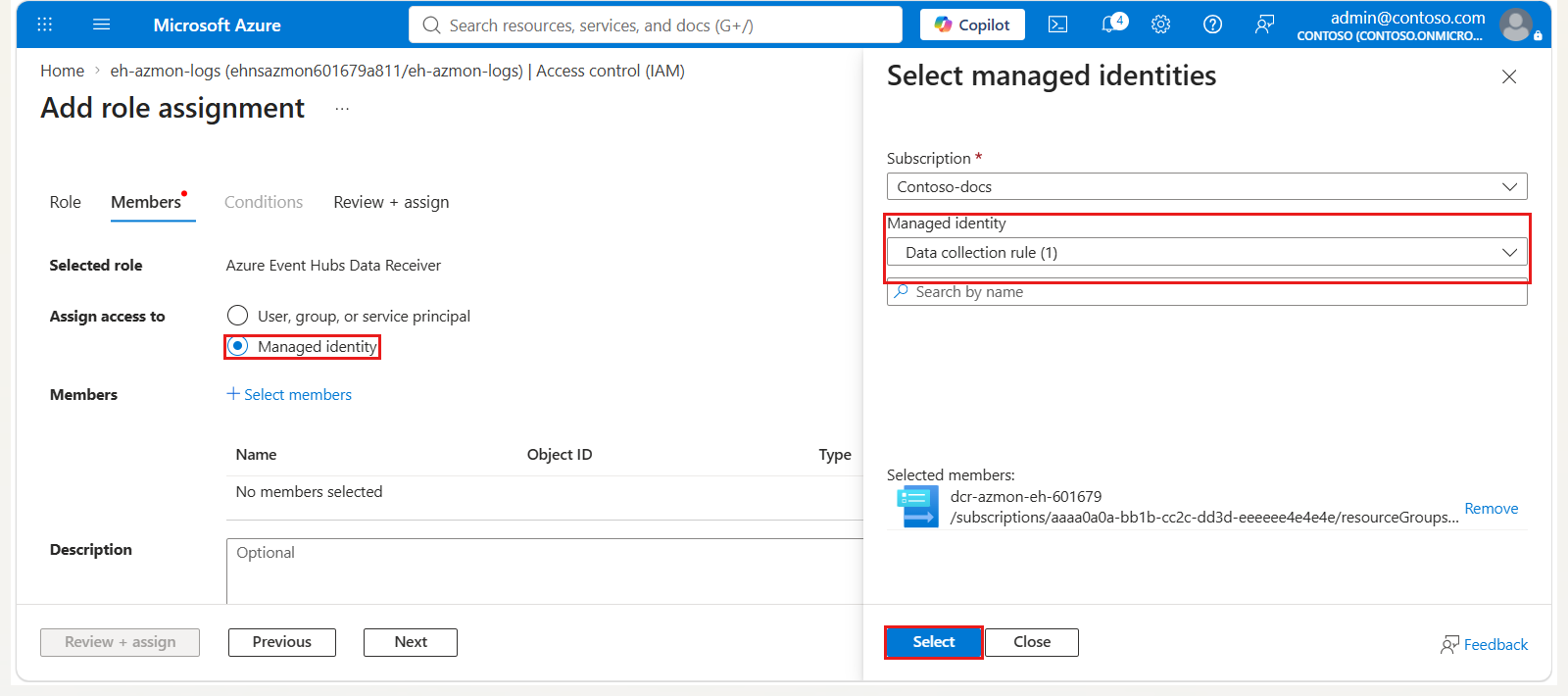Image resolution: width=1568 pixels, height=696 pixels.
Task: Click the data collection rule resource icon
Action: (x=917, y=507)
